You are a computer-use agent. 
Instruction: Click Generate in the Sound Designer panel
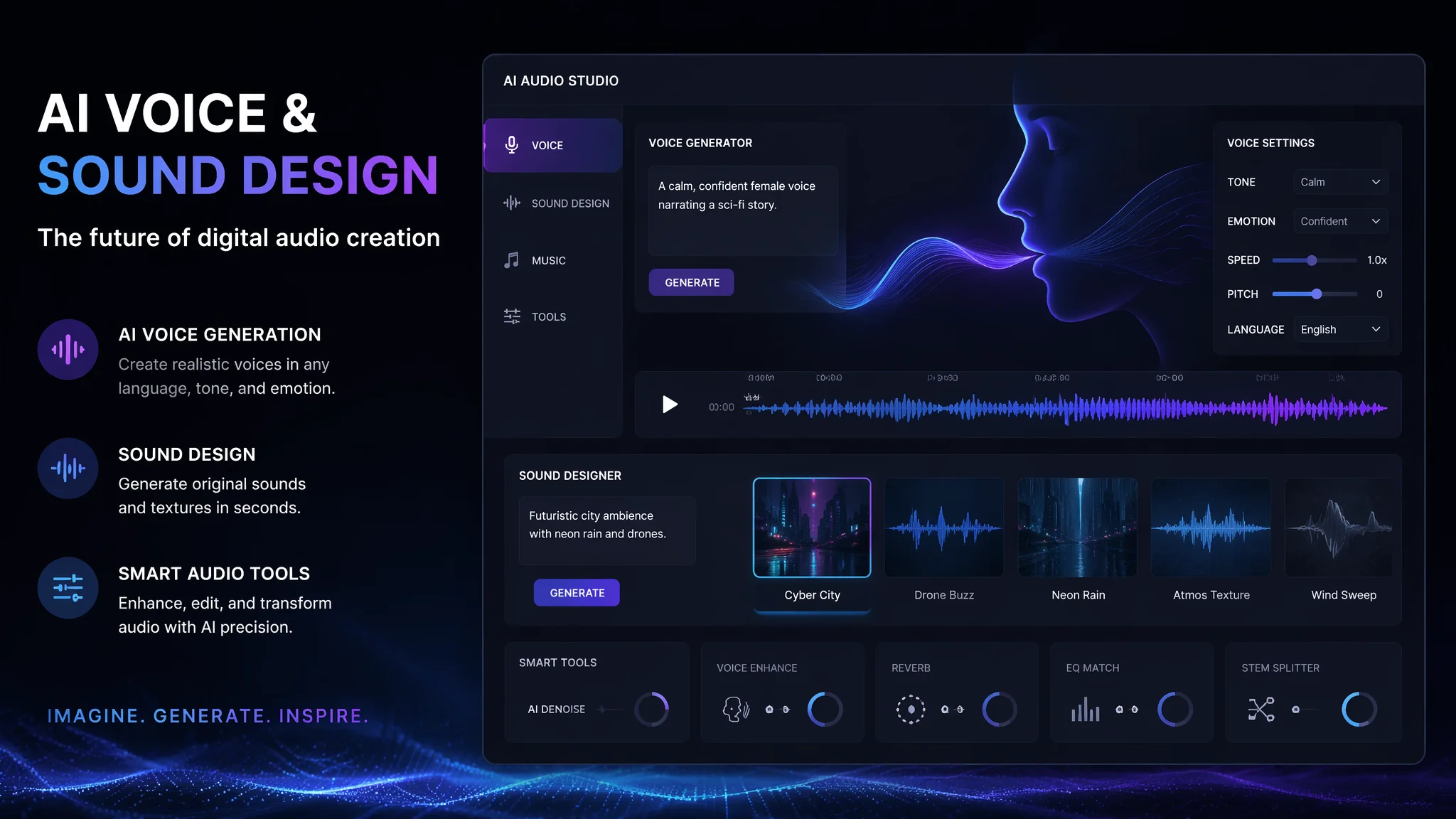click(577, 593)
